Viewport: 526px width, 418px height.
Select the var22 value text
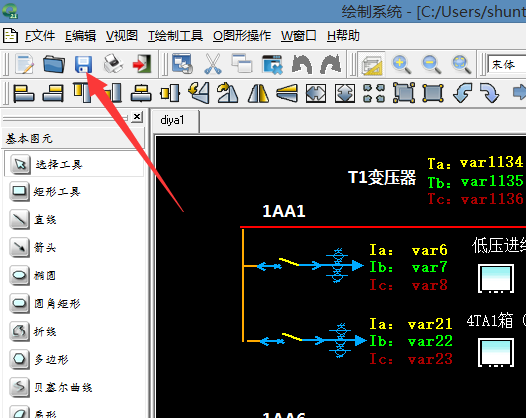click(430, 342)
